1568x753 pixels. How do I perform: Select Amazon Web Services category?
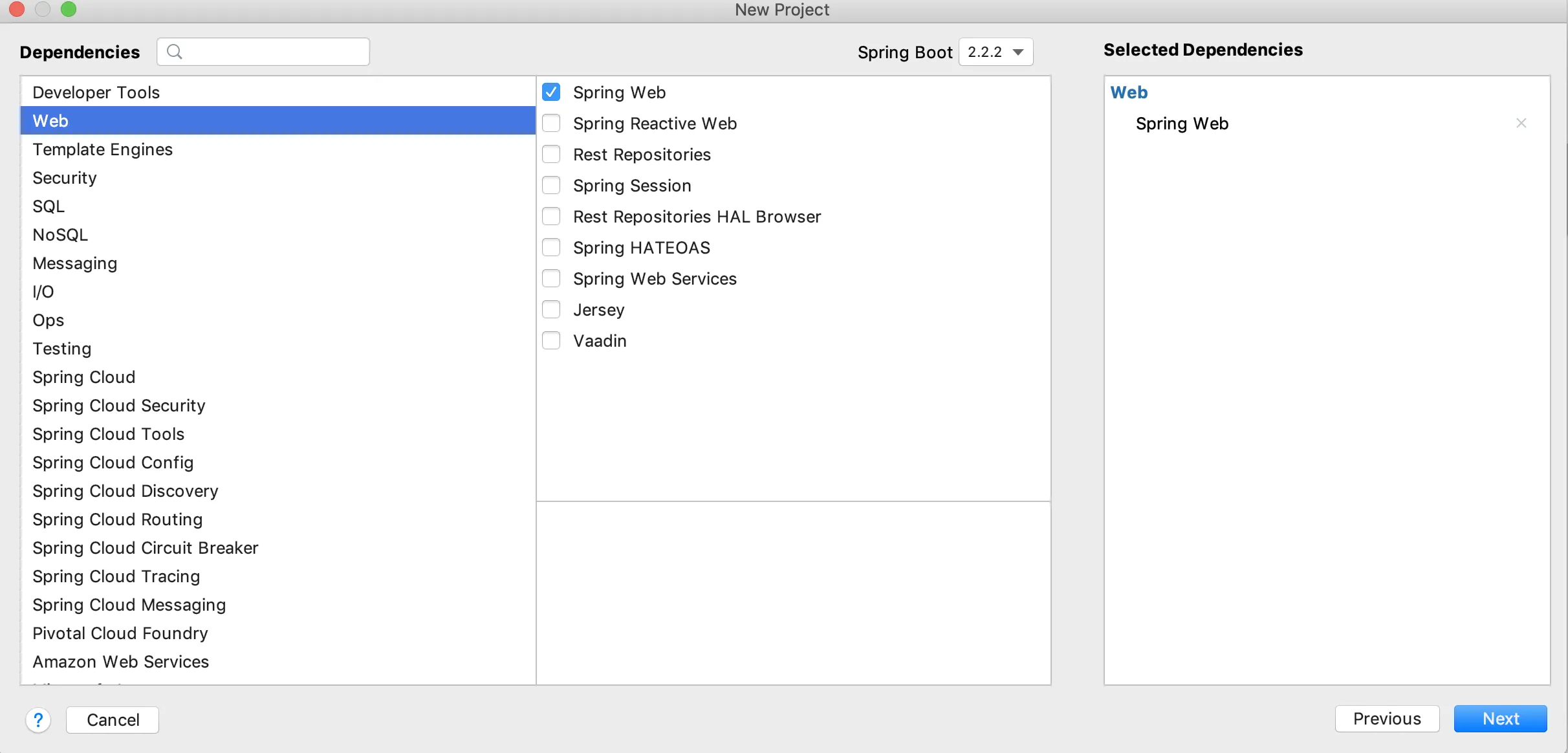click(278, 662)
